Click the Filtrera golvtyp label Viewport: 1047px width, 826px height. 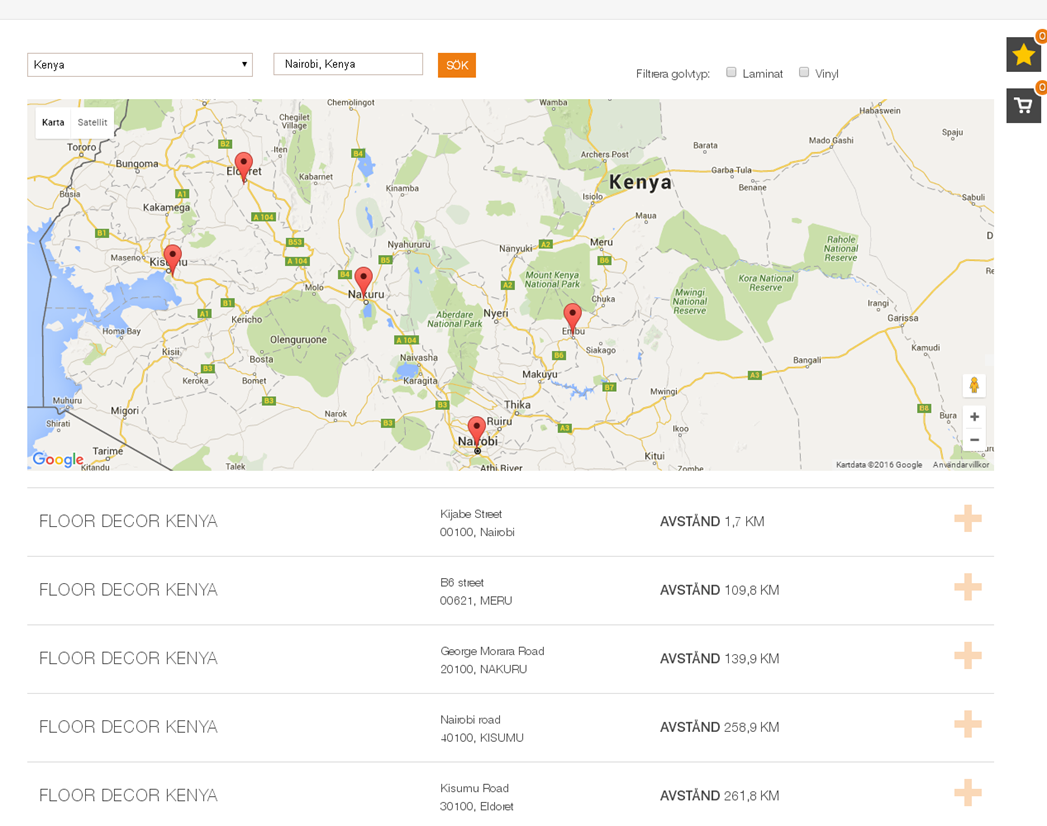[672, 73]
